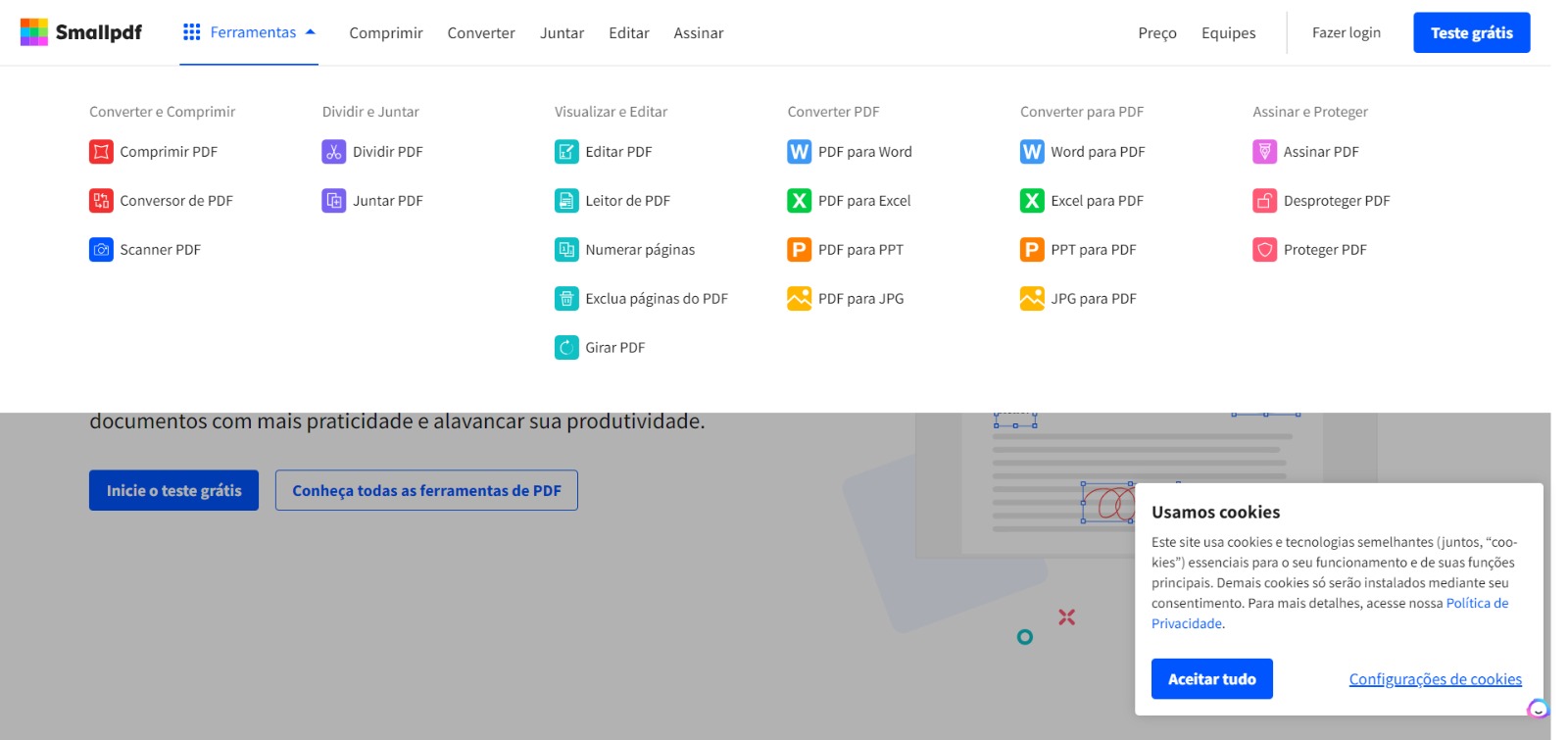Click the JPG para PDF image icon
Image resolution: width=1568 pixels, height=740 pixels.
pyautogui.click(x=1032, y=299)
